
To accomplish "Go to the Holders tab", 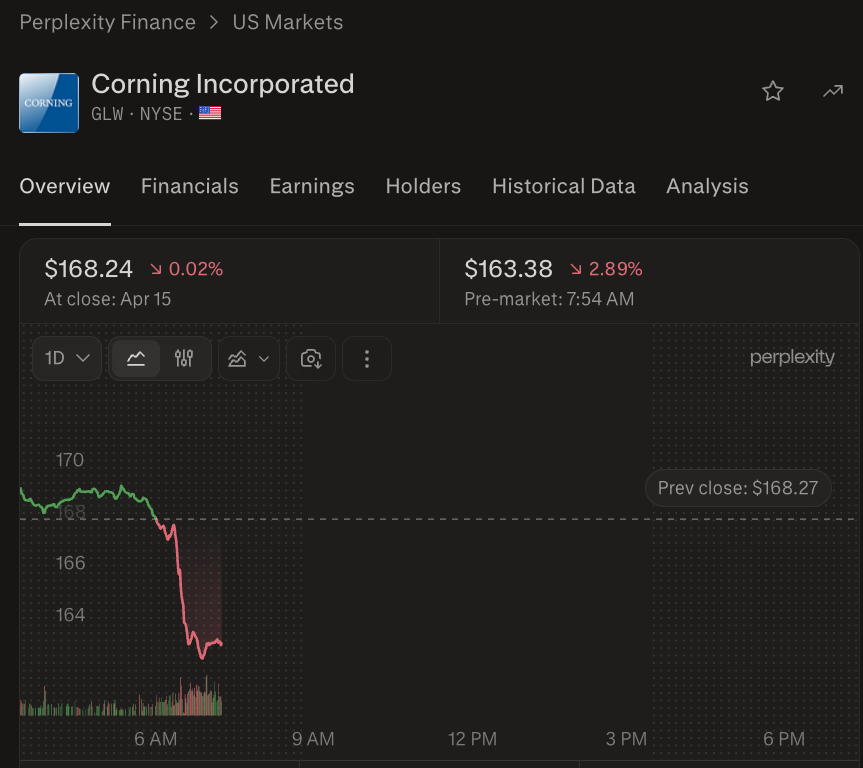I will pos(423,186).
